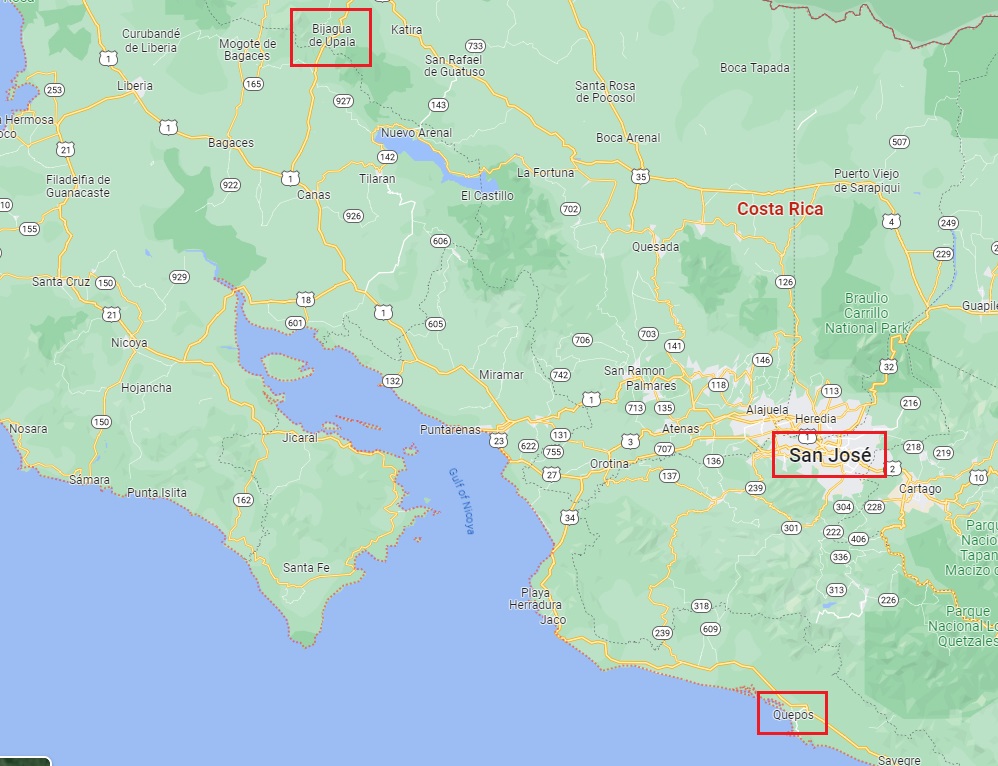Click the Route 922 road marker
Viewport: 998px width, 766px height.
230,185
